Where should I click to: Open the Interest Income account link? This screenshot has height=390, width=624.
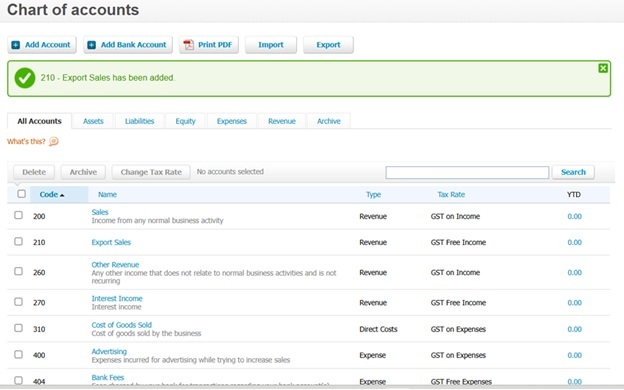[x=117, y=298]
